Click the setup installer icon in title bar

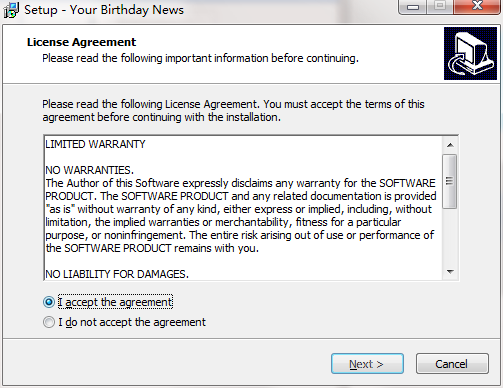point(11,10)
